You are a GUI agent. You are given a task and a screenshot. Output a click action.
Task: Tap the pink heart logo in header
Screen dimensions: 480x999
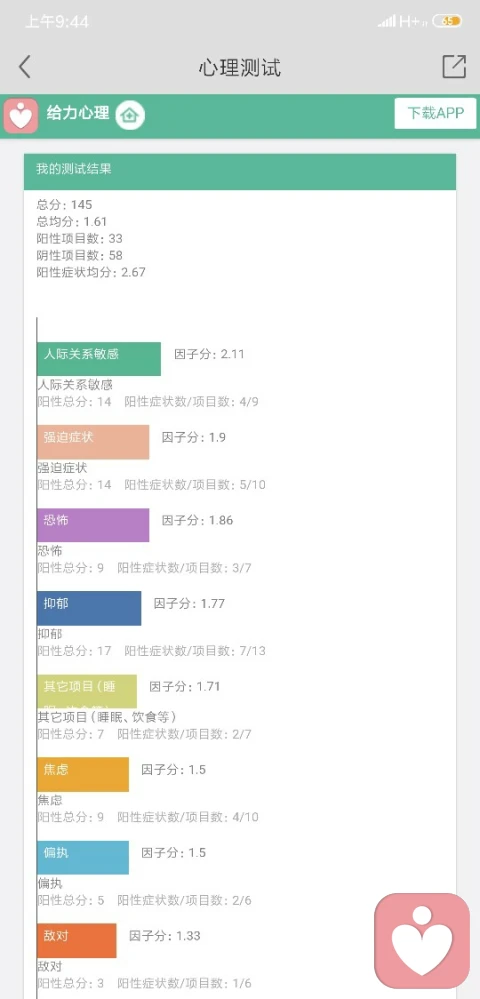click(x=21, y=115)
